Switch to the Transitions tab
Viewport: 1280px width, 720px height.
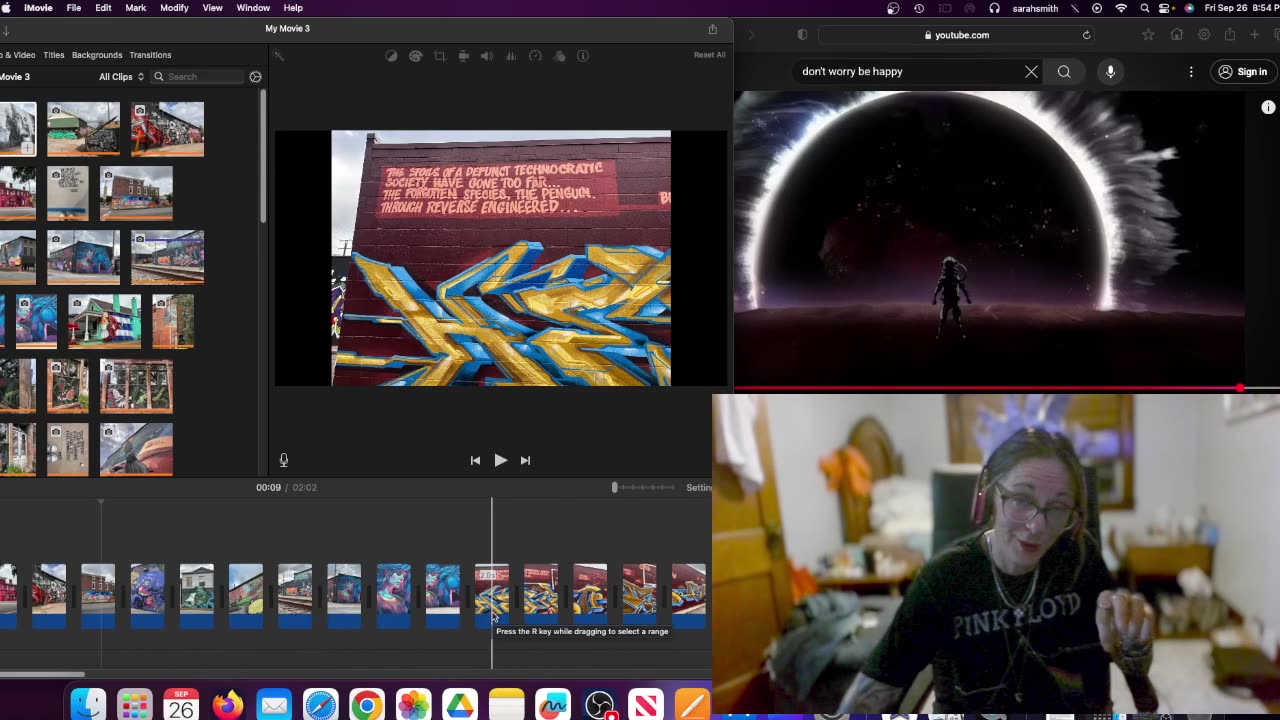point(150,55)
